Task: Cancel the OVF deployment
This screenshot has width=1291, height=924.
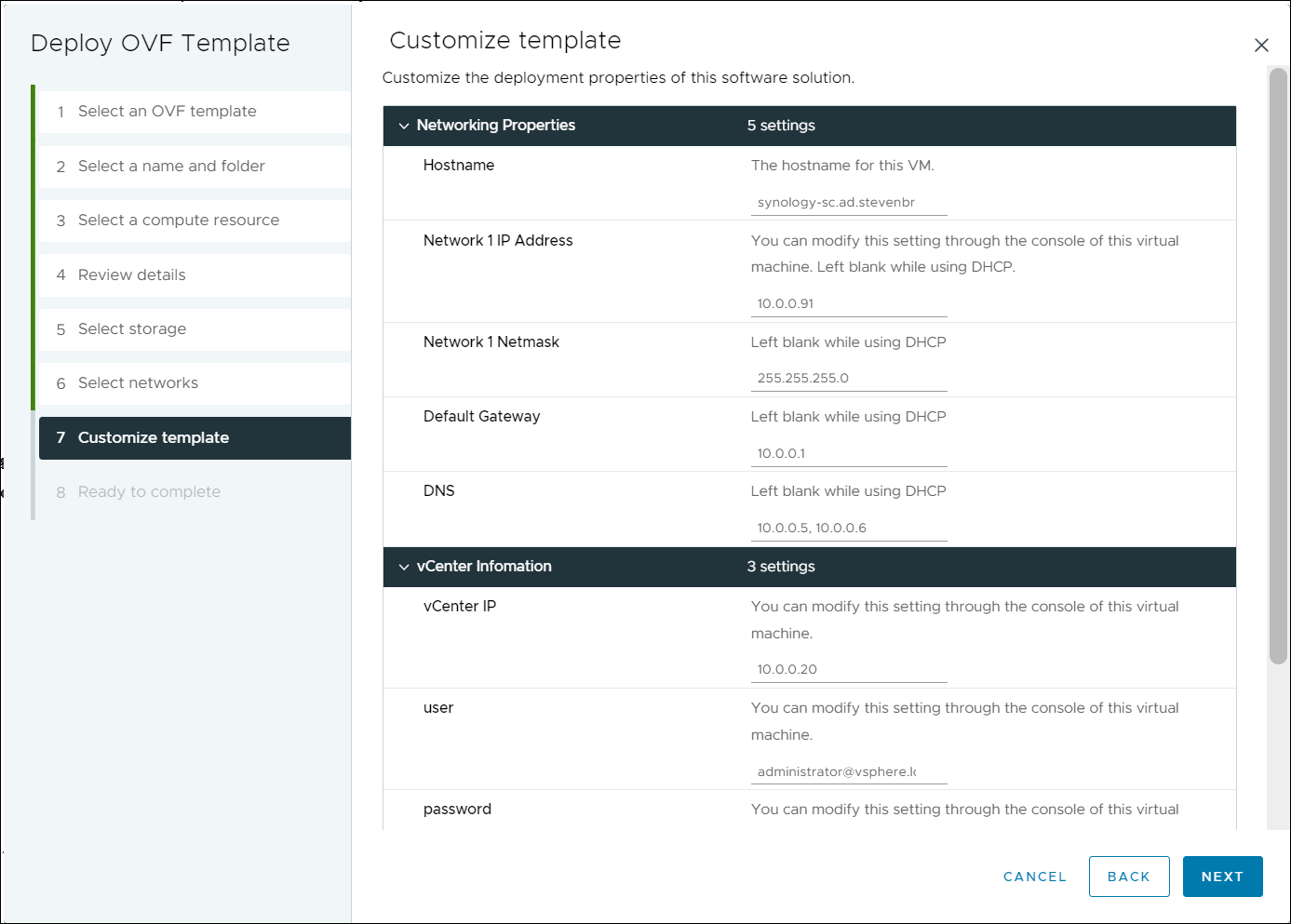Action: (1034, 877)
